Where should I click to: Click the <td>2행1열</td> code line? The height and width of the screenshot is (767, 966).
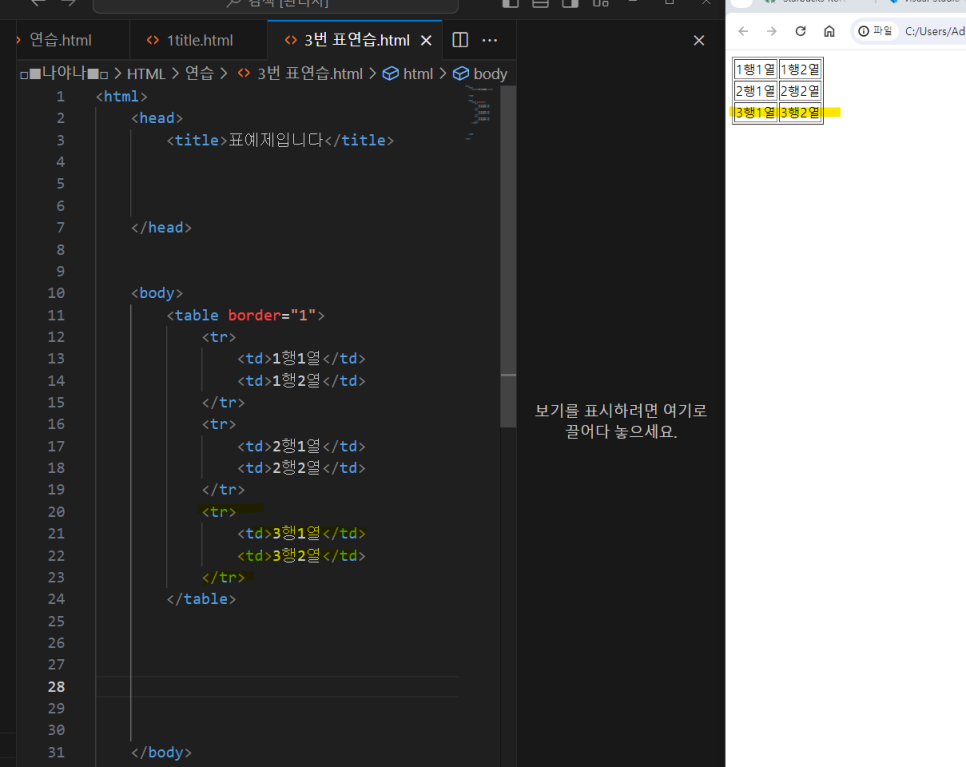[x=301, y=446]
